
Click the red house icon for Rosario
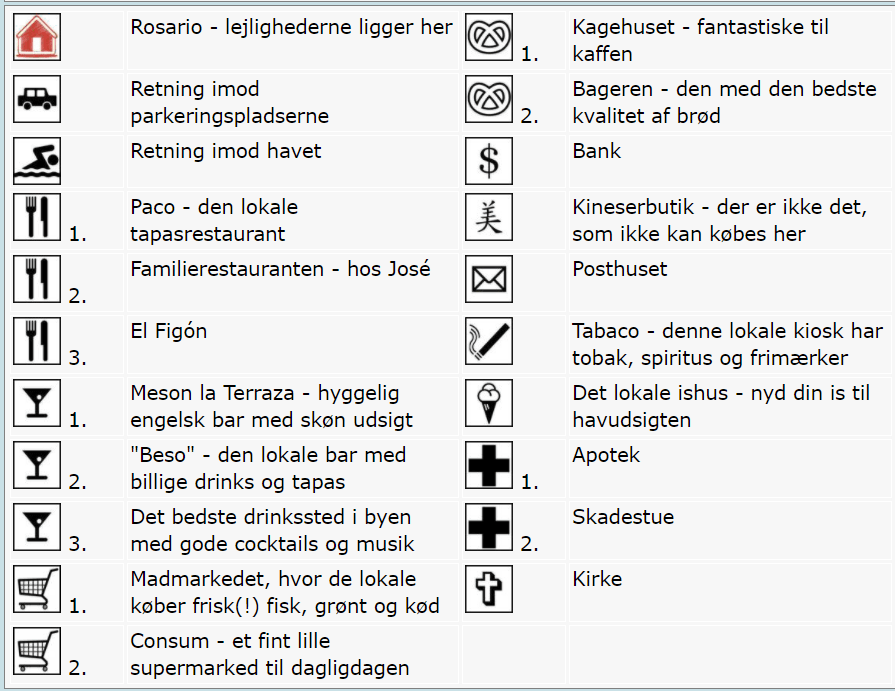point(37,37)
